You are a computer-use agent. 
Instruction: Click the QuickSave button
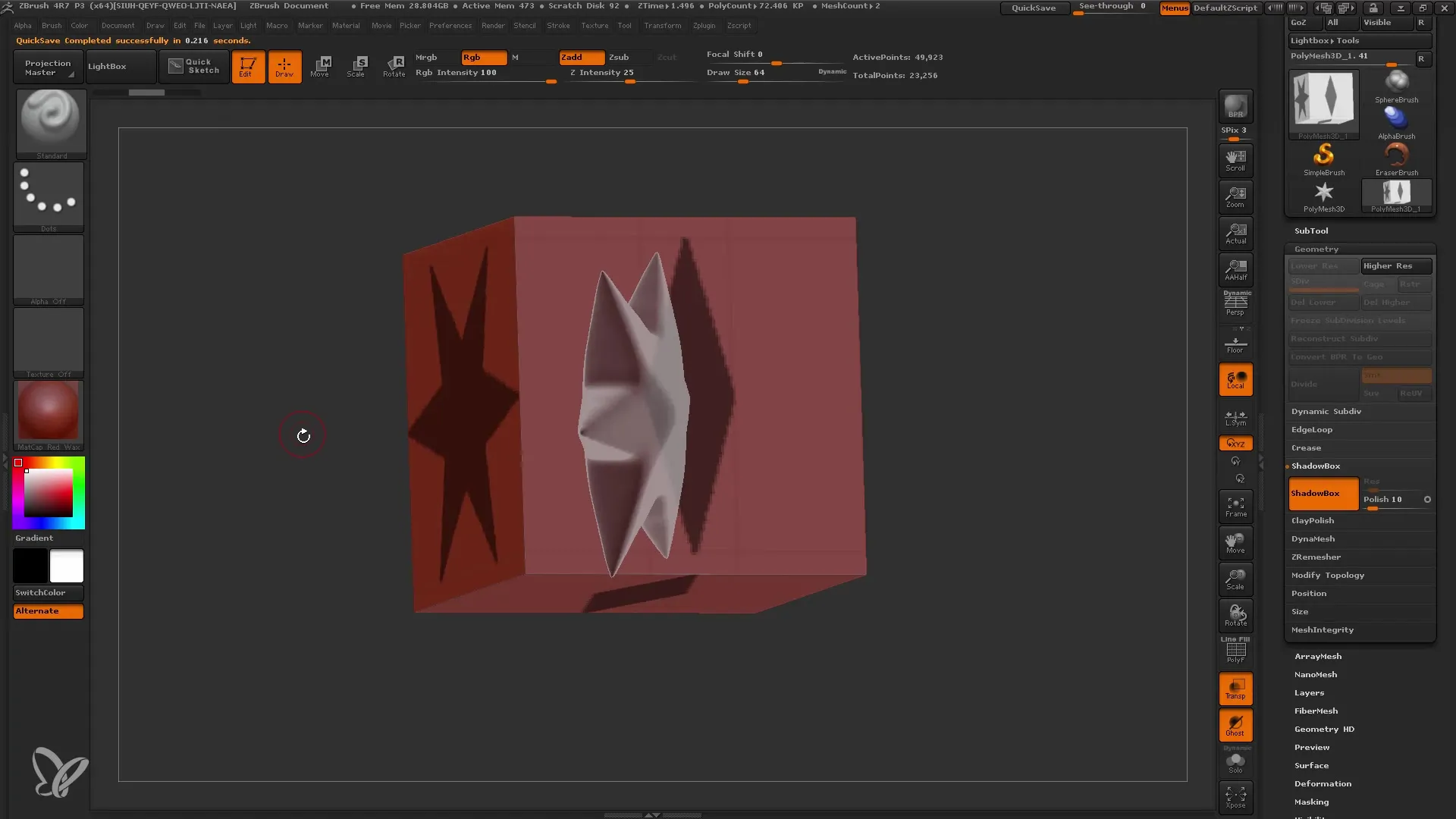[x=1034, y=8]
